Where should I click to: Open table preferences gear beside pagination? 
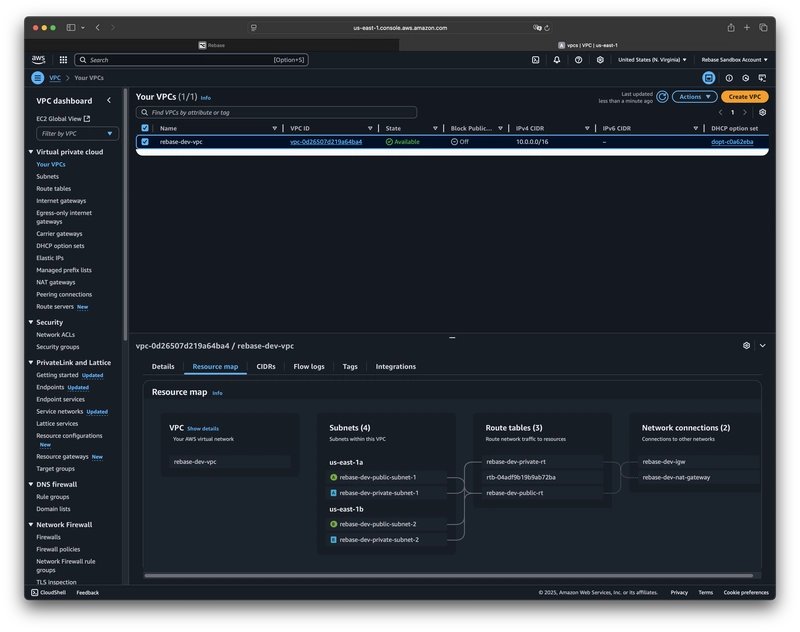[762, 112]
